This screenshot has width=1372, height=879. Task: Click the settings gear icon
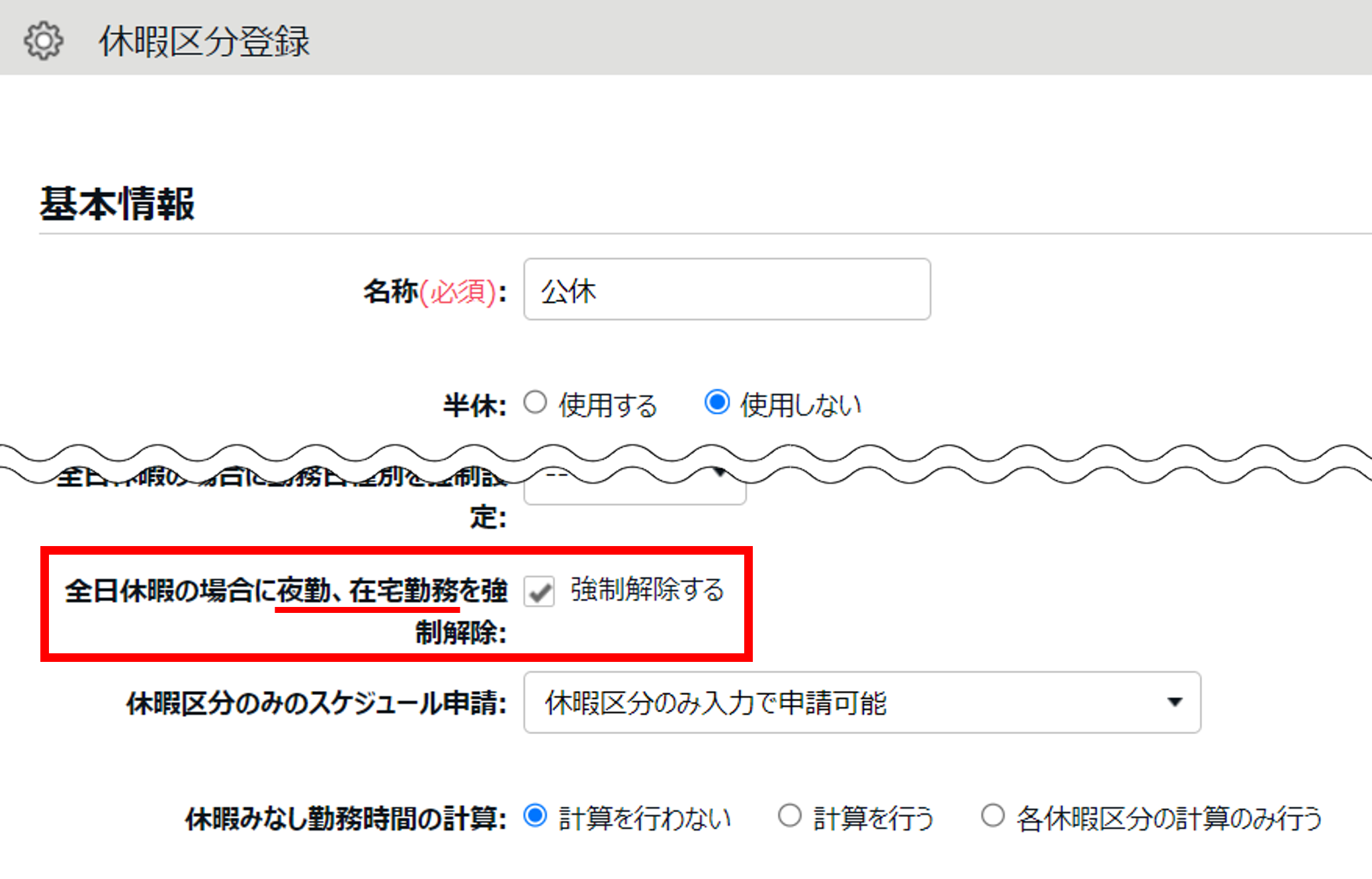point(44,41)
